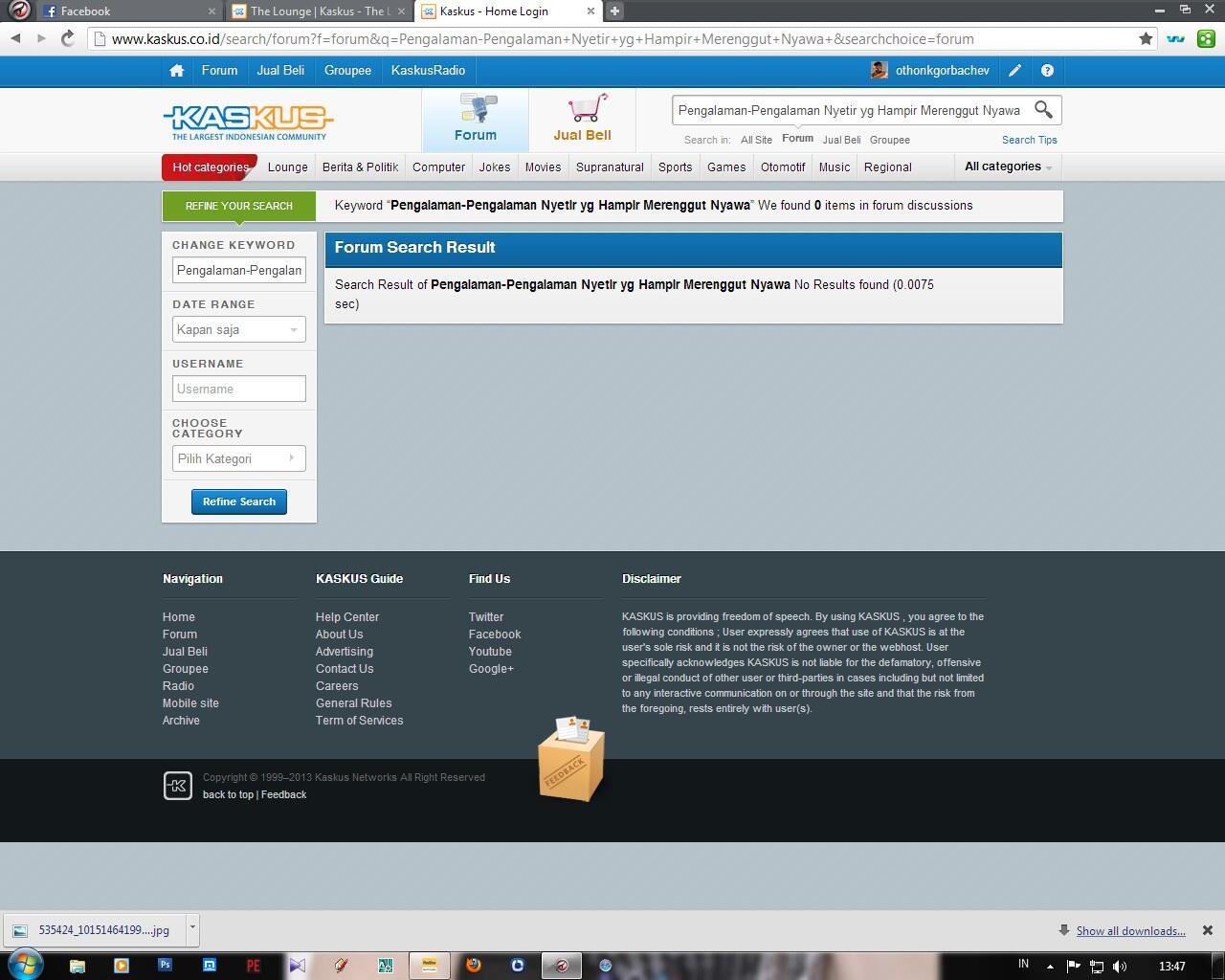Open Pilih Kategori category dropdown

coord(239,458)
